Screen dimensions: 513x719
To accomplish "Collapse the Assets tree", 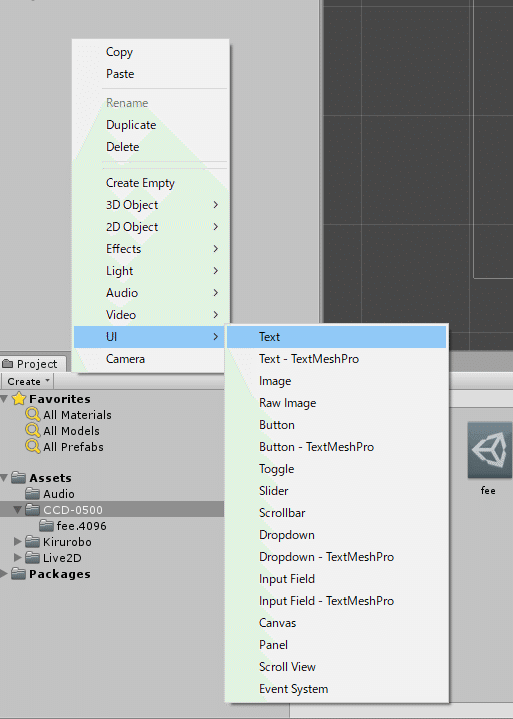I will [x=4, y=478].
